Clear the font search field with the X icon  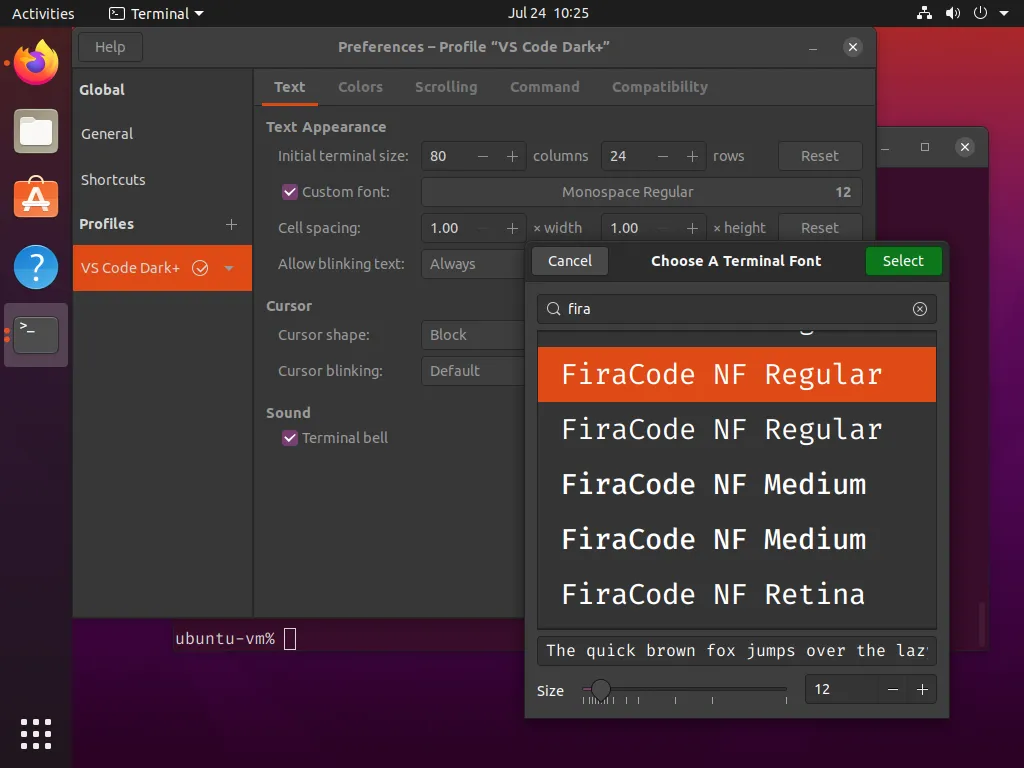(x=919, y=309)
